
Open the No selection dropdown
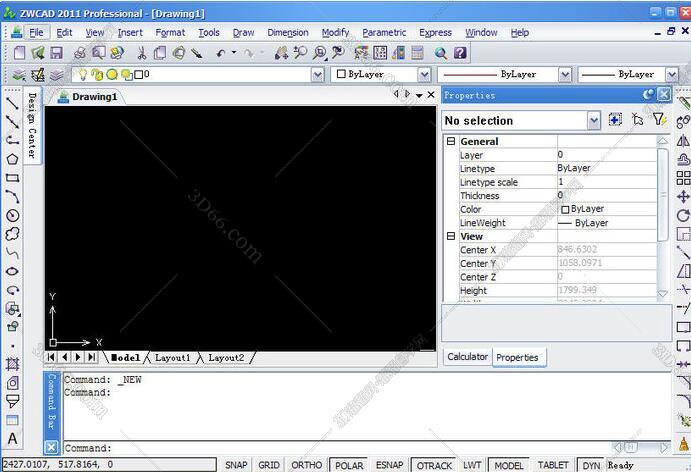(x=594, y=120)
